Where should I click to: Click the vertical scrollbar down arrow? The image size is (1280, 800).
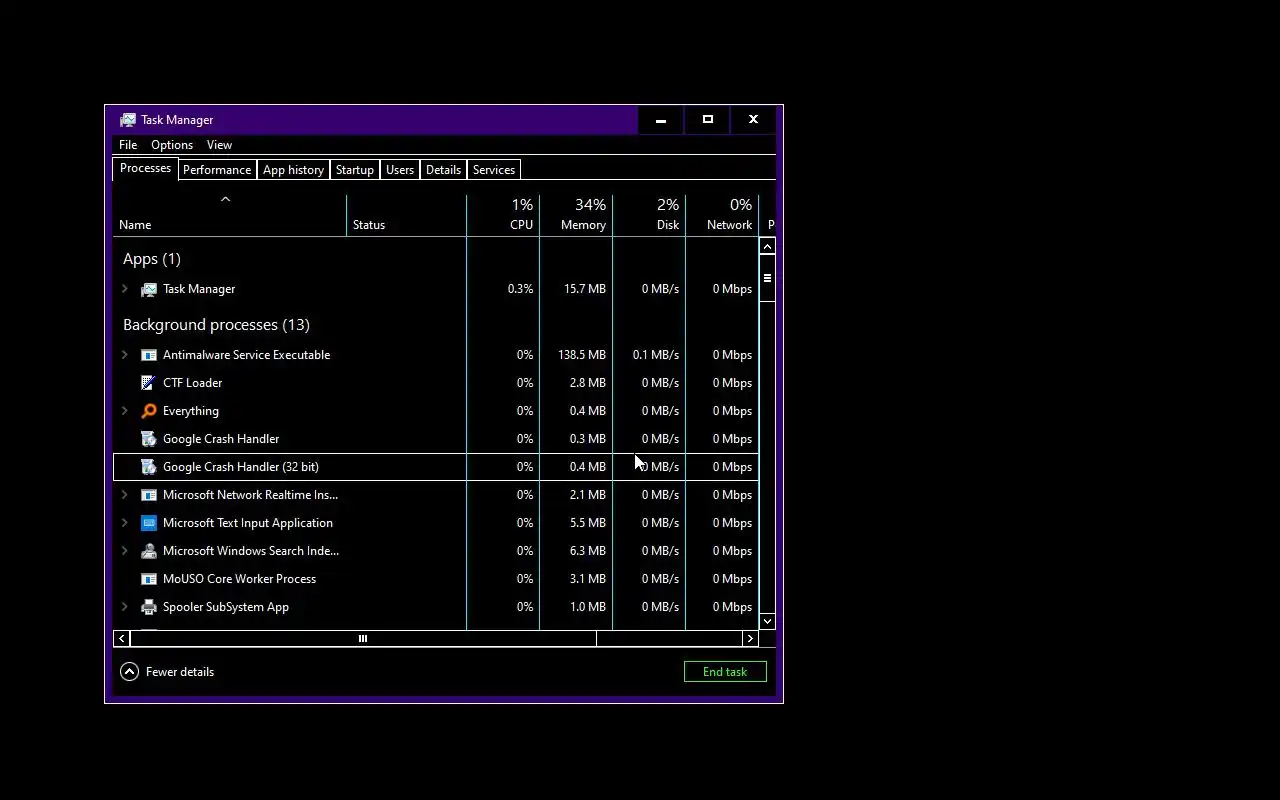tap(767, 621)
